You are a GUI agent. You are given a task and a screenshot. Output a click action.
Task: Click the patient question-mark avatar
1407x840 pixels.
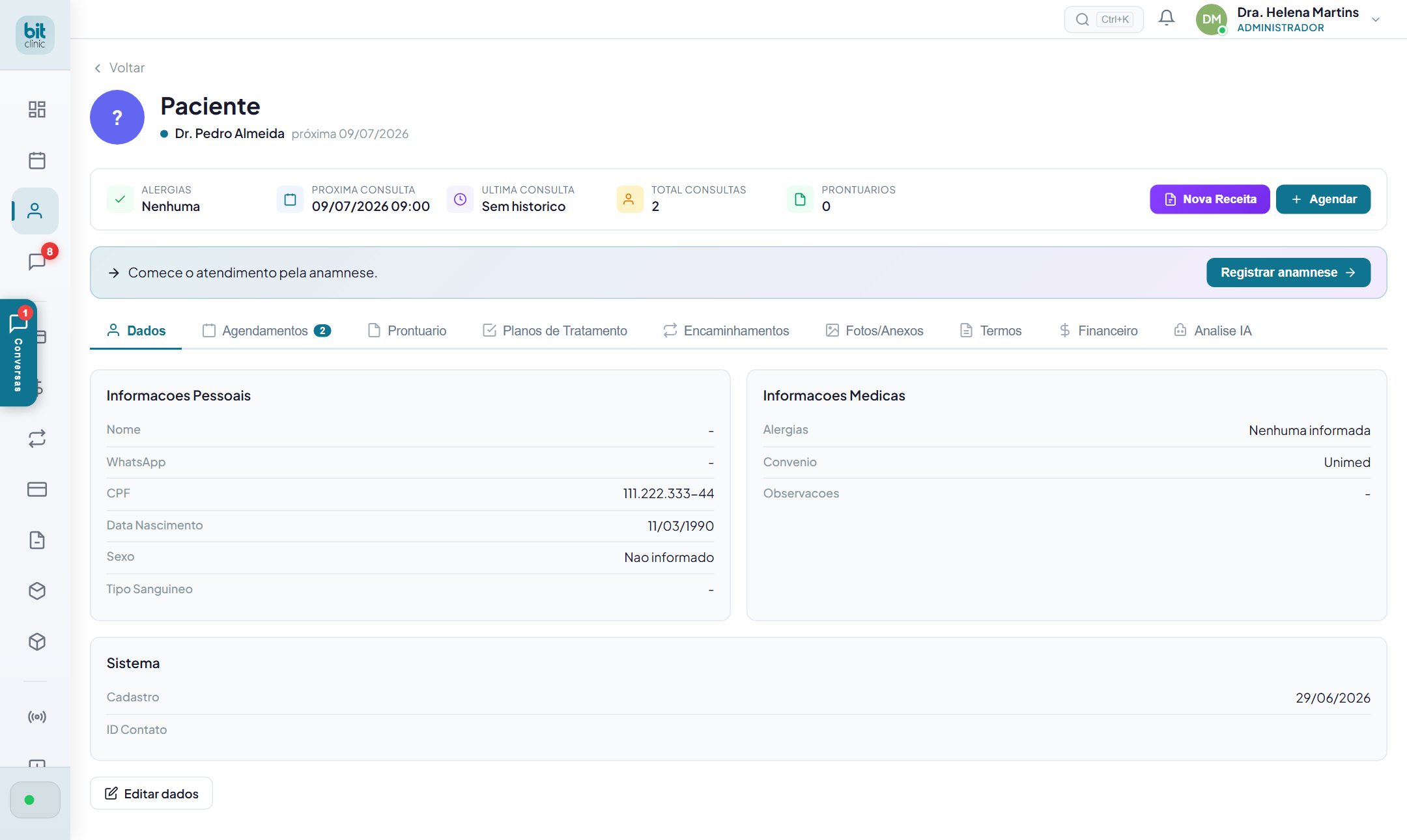(117, 117)
